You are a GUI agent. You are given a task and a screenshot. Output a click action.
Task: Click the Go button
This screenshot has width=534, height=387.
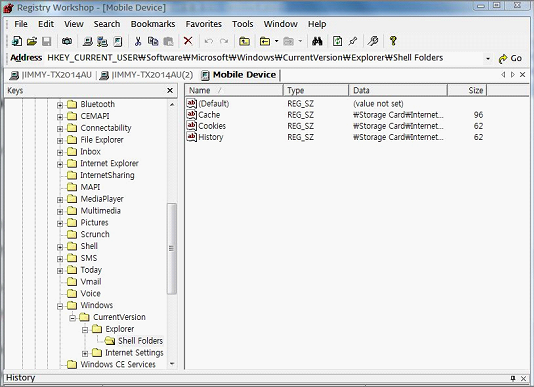tap(510, 59)
